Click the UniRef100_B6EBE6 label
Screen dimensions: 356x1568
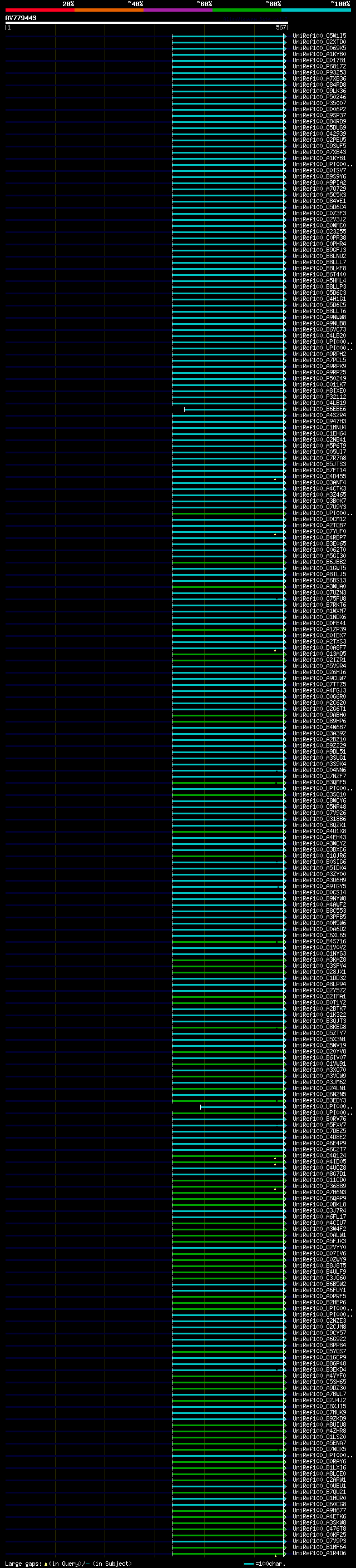point(319,409)
